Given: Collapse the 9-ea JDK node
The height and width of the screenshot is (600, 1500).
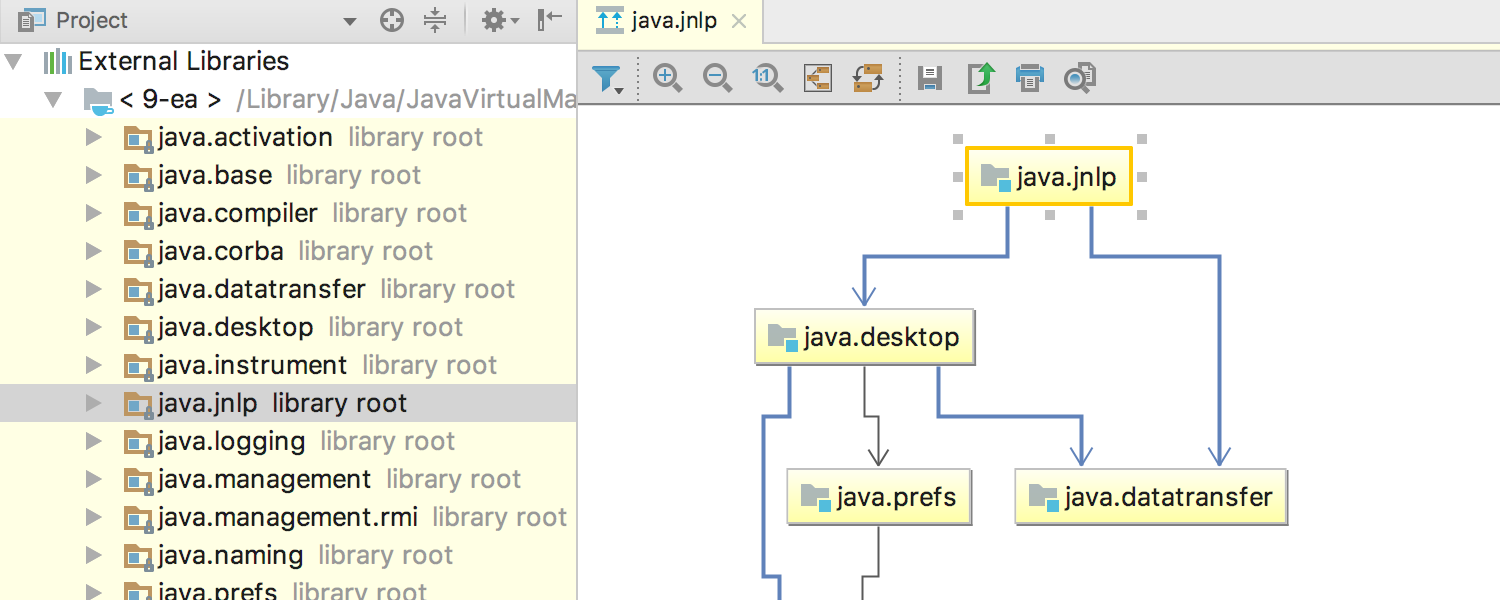Looking at the screenshot, I should click(52, 99).
